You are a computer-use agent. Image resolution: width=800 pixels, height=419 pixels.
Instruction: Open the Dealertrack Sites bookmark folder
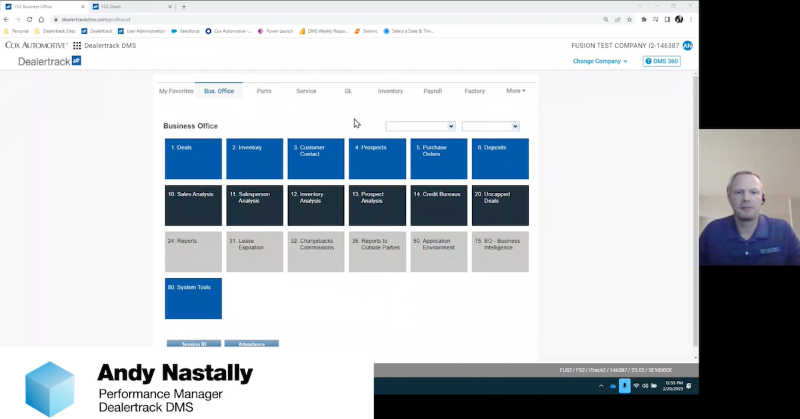[55, 31]
